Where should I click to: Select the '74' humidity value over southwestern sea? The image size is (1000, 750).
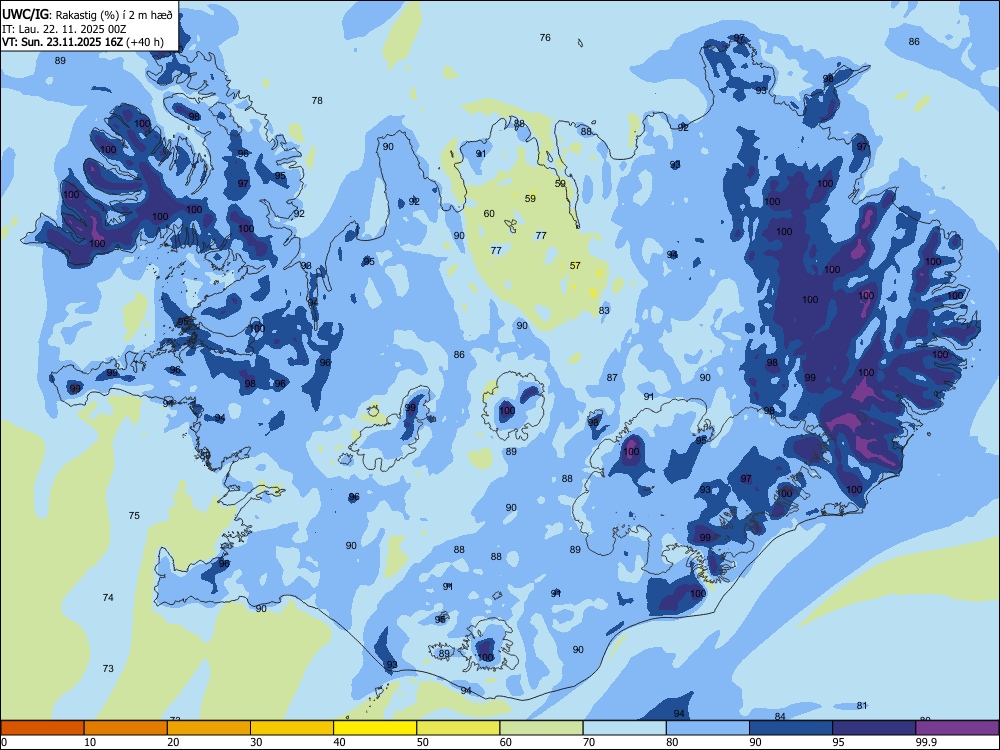(x=108, y=598)
